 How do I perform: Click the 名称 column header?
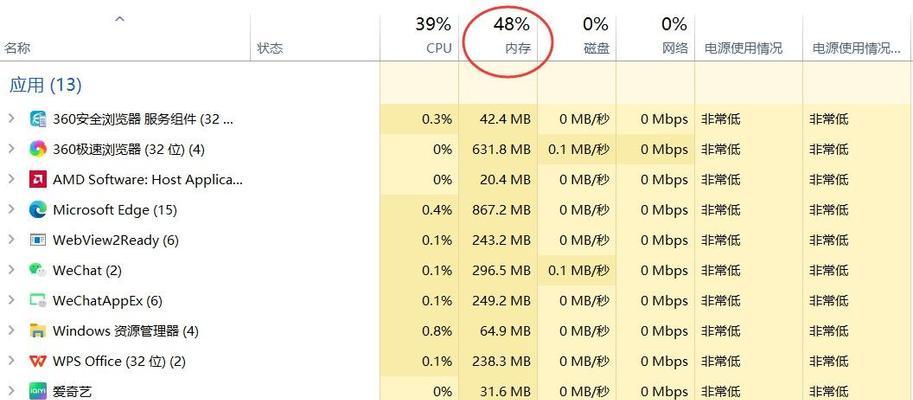click(x=18, y=47)
